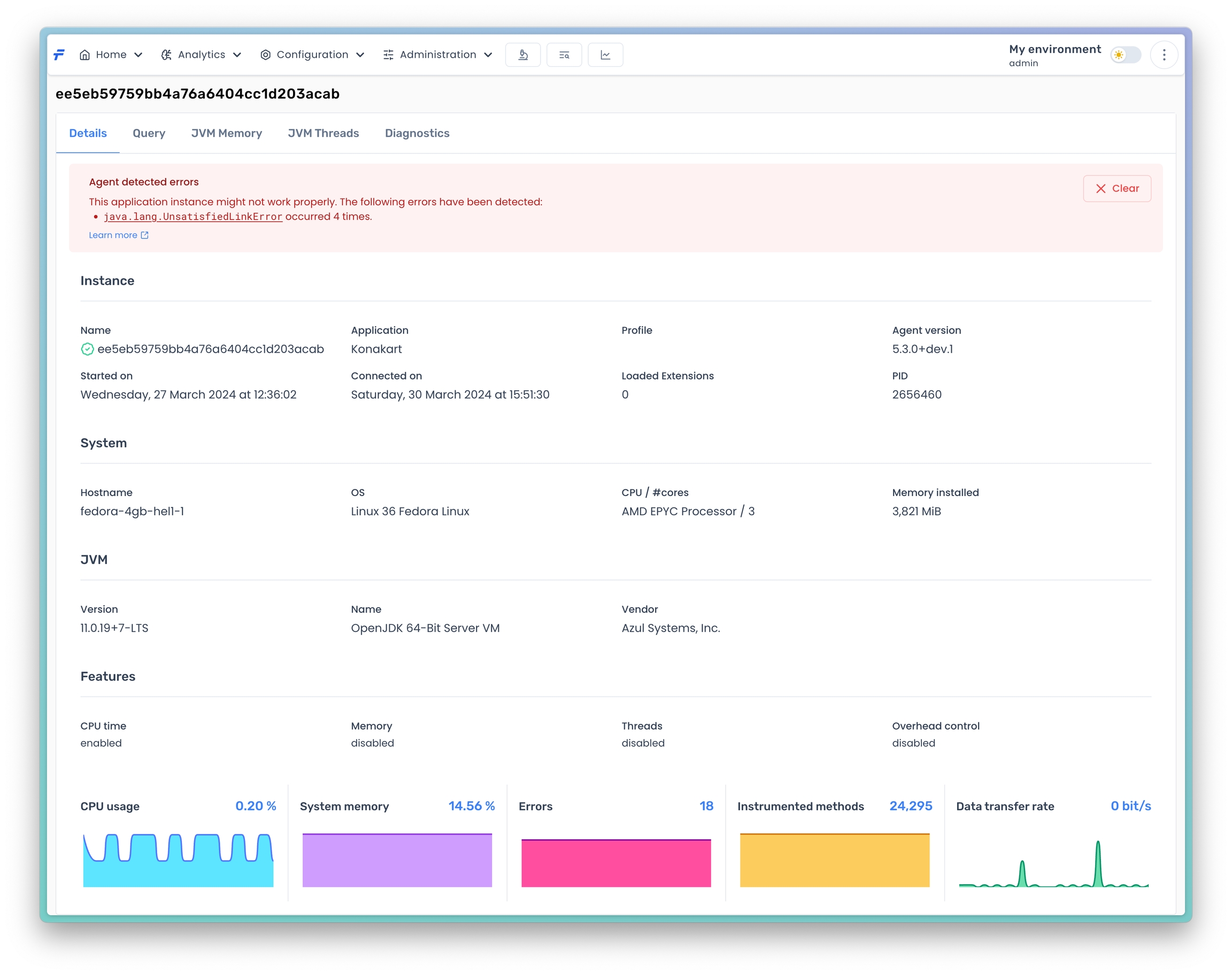Open the three-dot vertical menu
Viewport: 1232px width, 975px height.
(x=1164, y=55)
